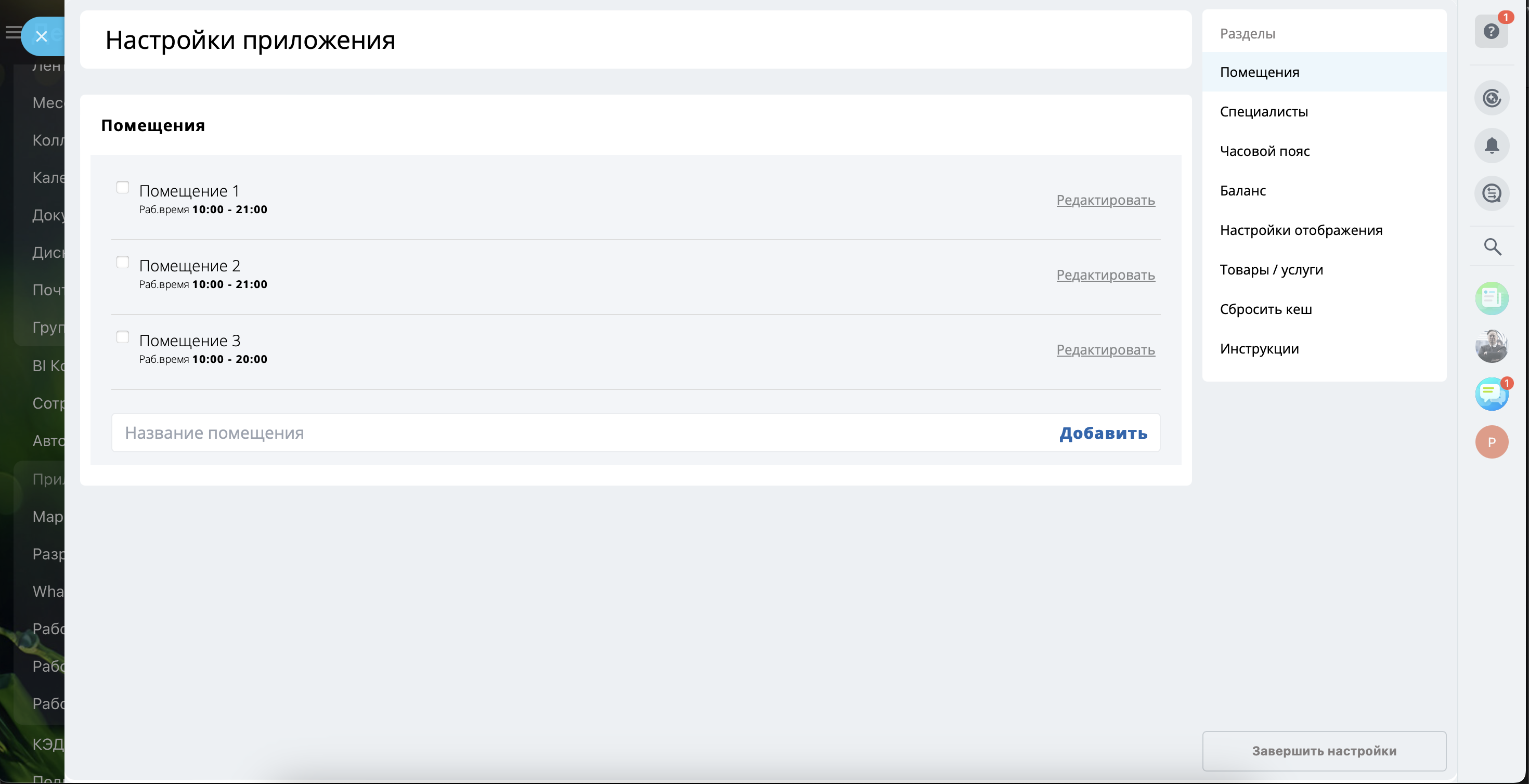Image resolution: width=1529 pixels, height=784 pixels.
Task: Click the magnifying glass search icon
Action: [x=1492, y=246]
